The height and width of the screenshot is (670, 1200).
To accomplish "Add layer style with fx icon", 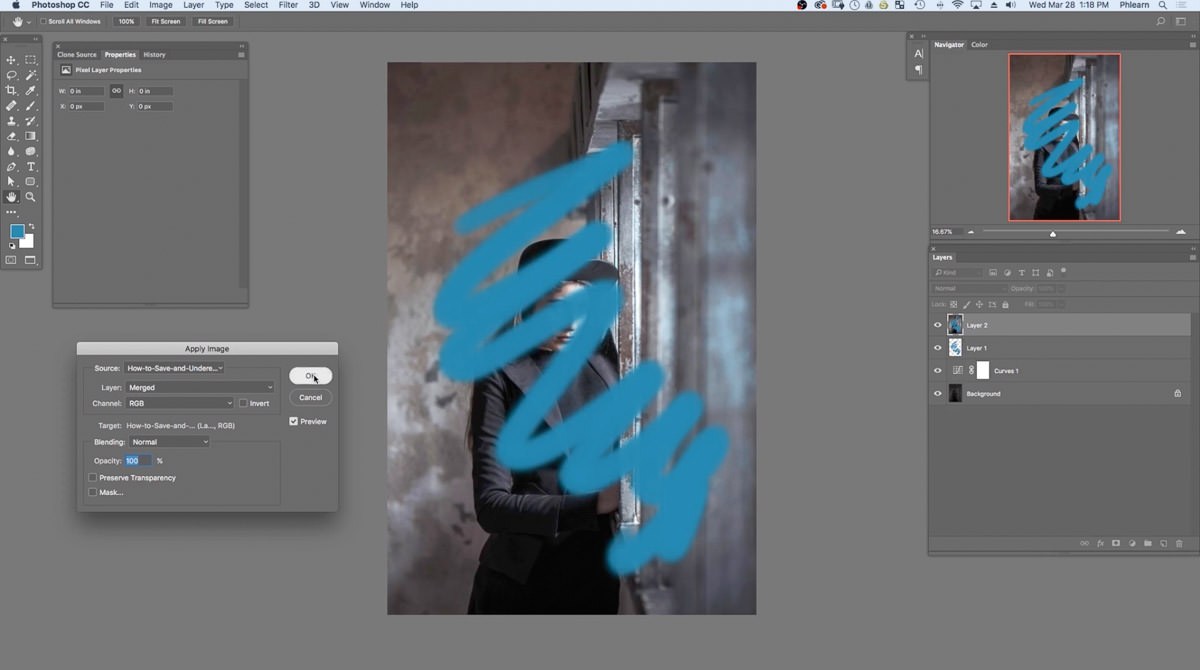I will (x=1100, y=543).
